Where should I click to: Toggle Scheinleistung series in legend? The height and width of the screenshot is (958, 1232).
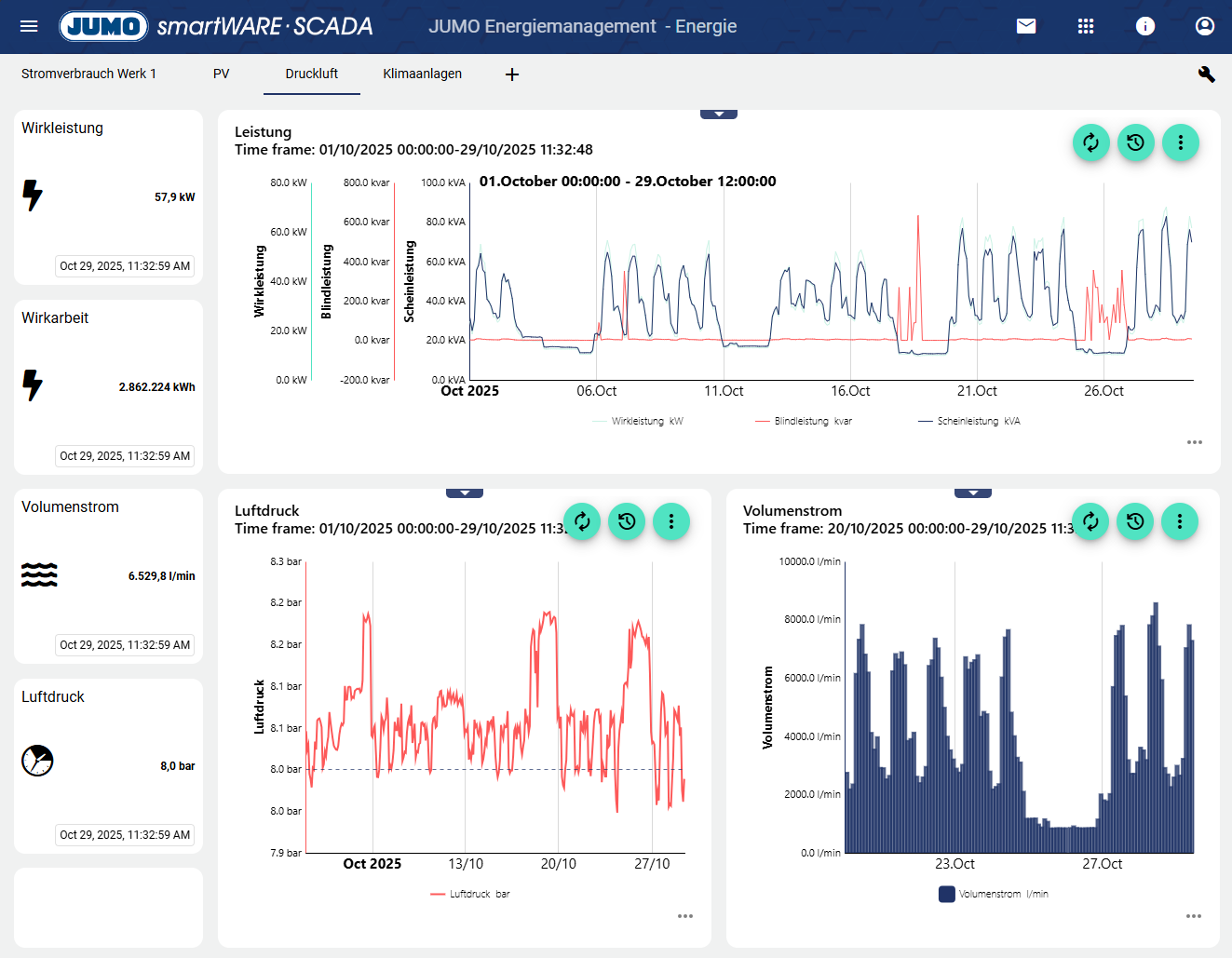[969, 421]
